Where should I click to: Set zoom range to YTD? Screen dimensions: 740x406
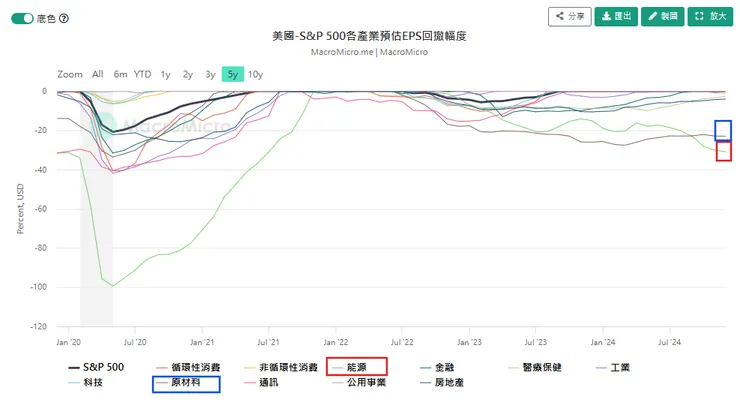pyautogui.click(x=143, y=74)
